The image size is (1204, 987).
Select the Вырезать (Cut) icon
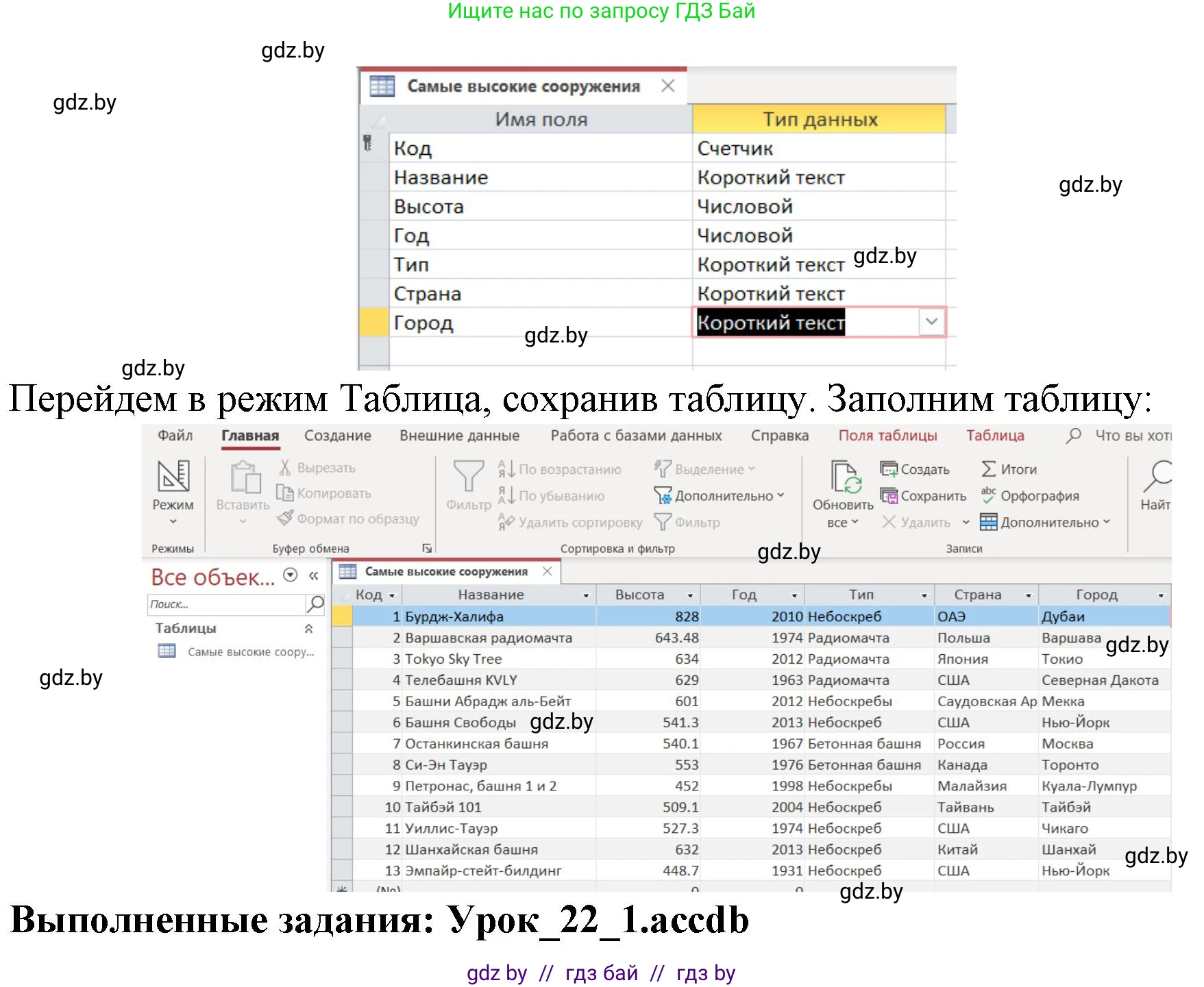(284, 468)
